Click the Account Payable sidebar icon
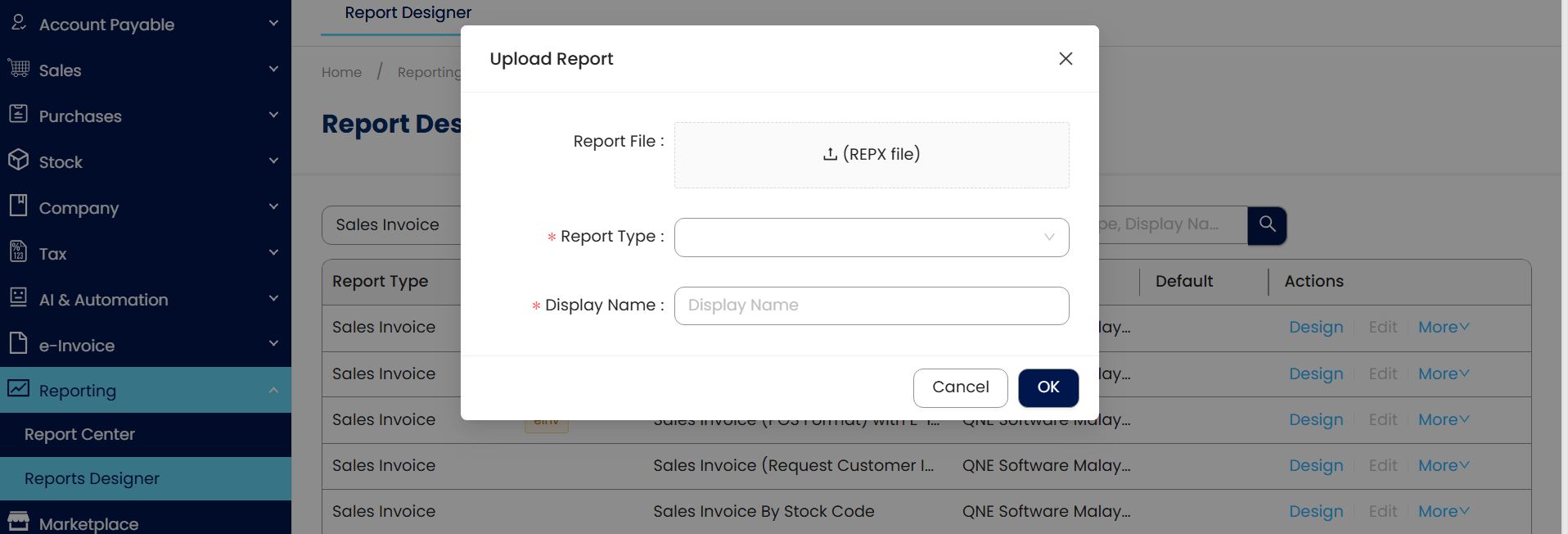 pyautogui.click(x=19, y=23)
